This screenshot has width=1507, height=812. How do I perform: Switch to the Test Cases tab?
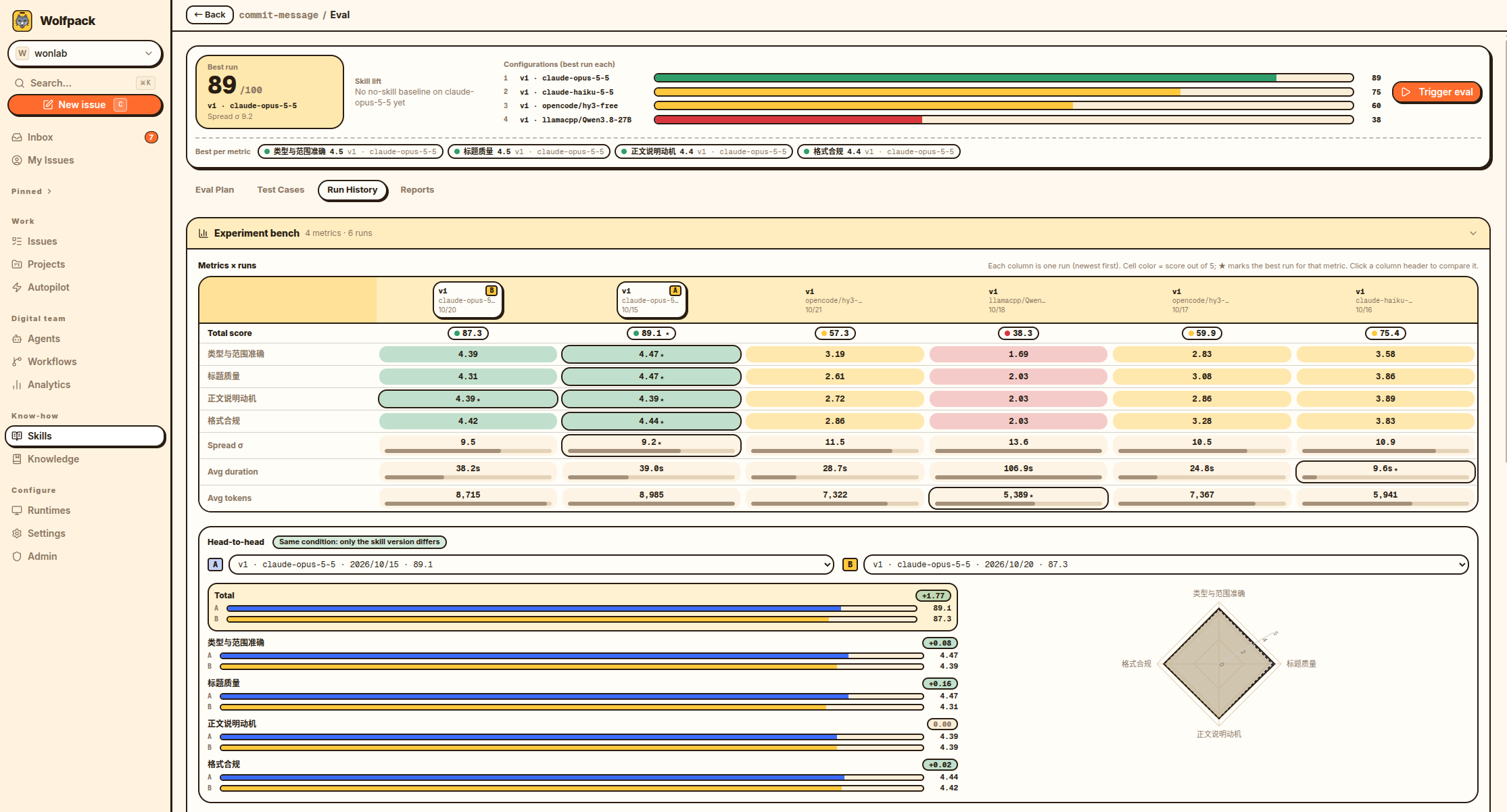[281, 190]
